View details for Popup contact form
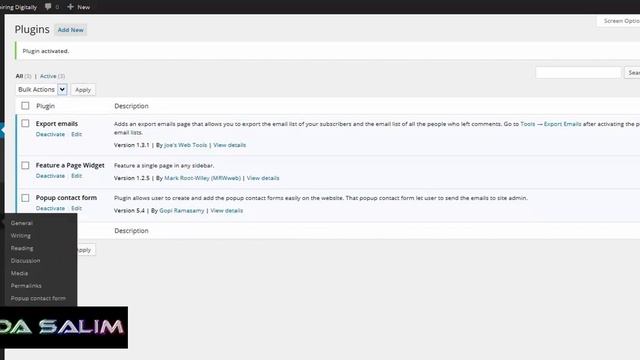The image size is (640, 360). pyautogui.click(x=227, y=211)
